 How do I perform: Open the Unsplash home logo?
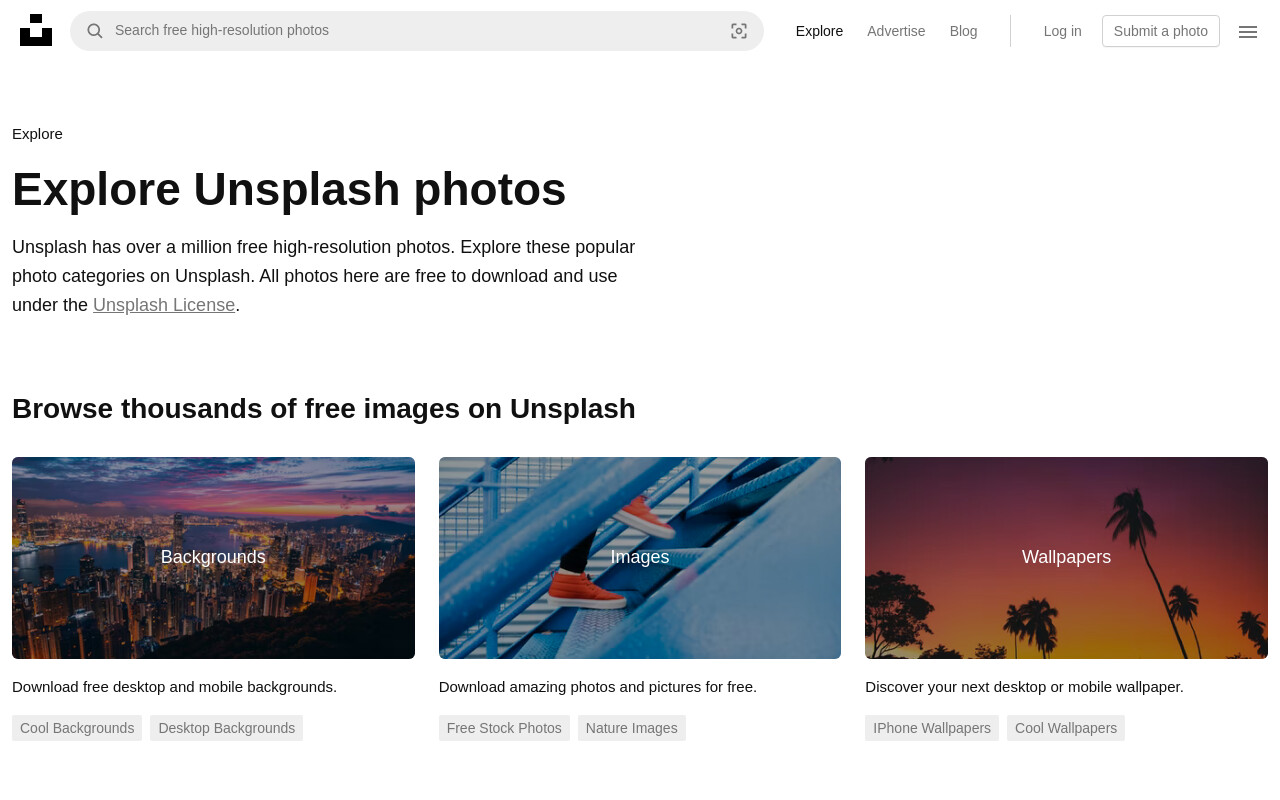pyautogui.click(x=36, y=30)
